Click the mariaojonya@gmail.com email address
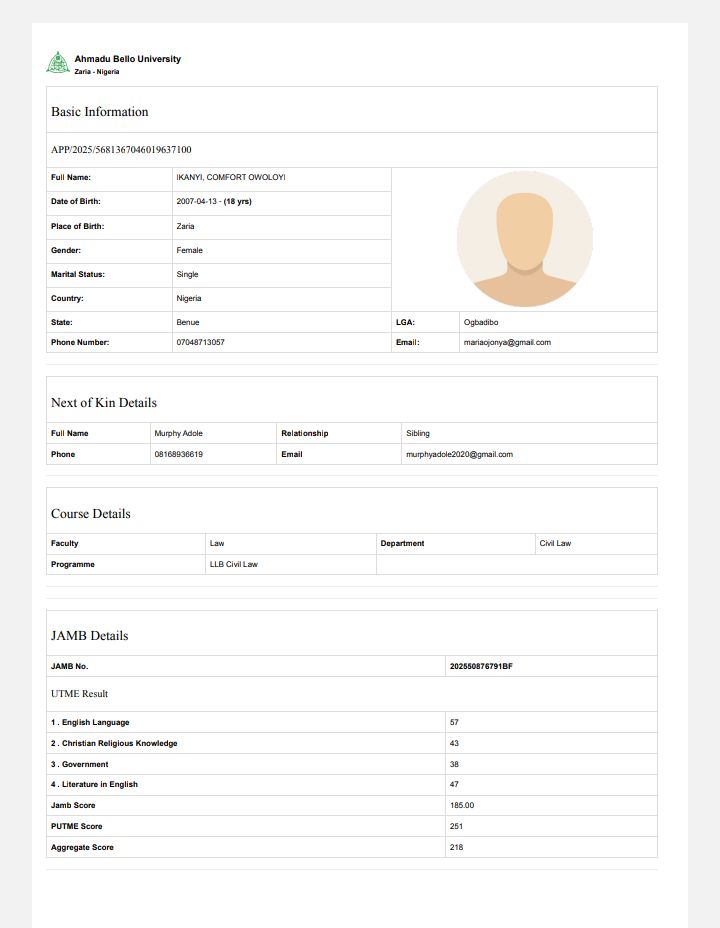Viewport: 720px width, 928px height. [x=506, y=342]
